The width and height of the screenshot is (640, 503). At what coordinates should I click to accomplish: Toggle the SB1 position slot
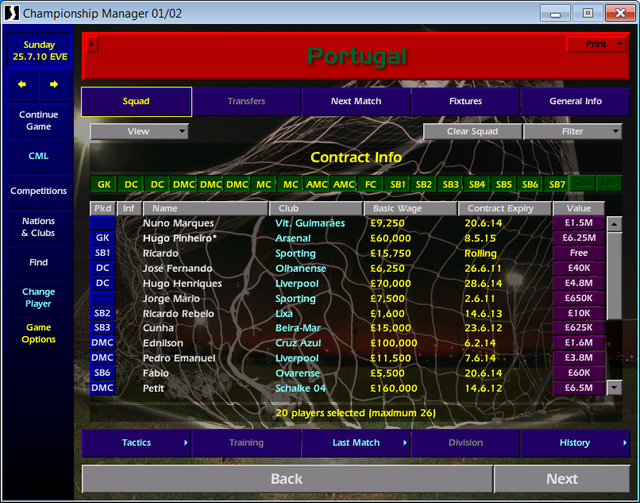pyautogui.click(x=397, y=185)
